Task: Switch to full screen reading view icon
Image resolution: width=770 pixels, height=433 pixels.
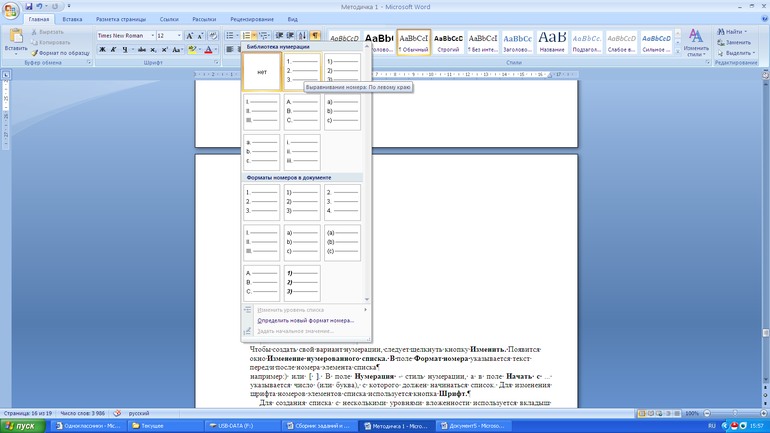Action: (650, 413)
